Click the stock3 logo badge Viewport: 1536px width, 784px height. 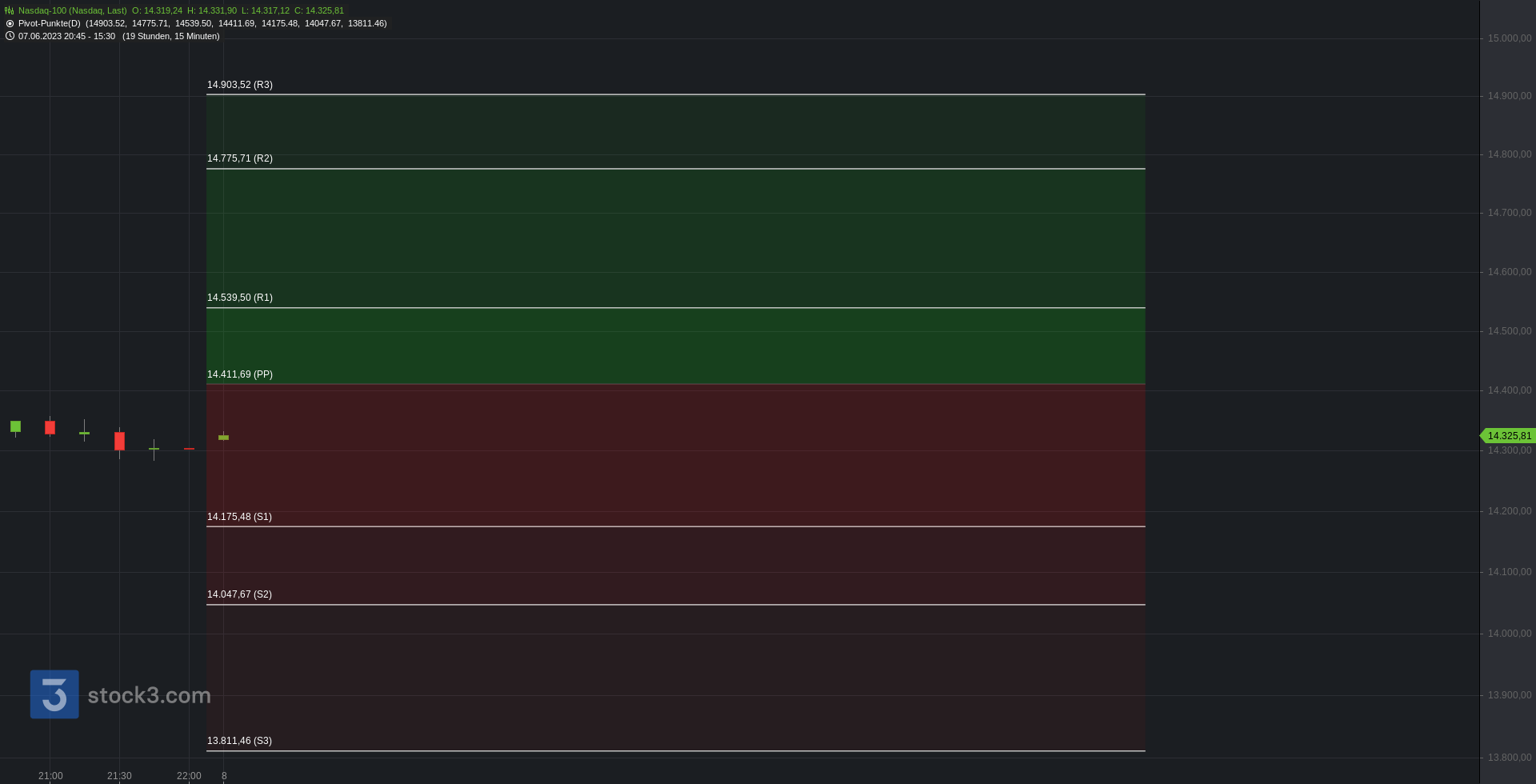tap(54, 694)
